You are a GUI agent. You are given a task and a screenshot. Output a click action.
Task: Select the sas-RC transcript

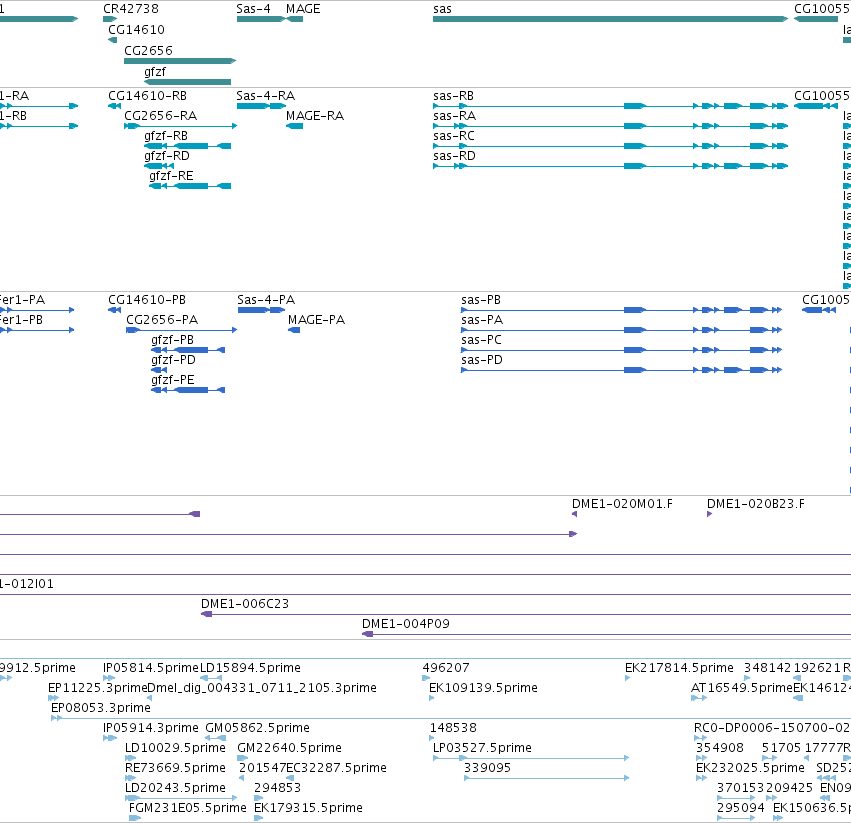tap(611, 146)
